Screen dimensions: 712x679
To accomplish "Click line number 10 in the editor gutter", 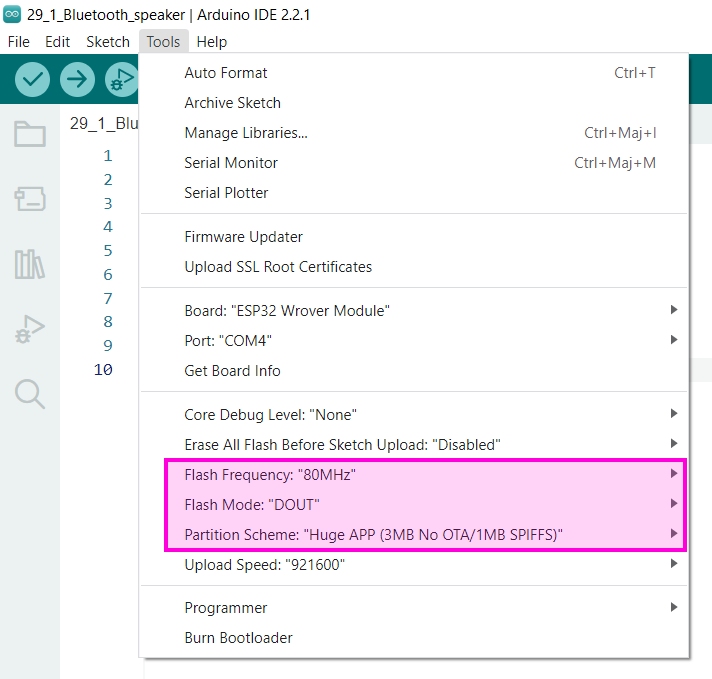I will coord(103,369).
